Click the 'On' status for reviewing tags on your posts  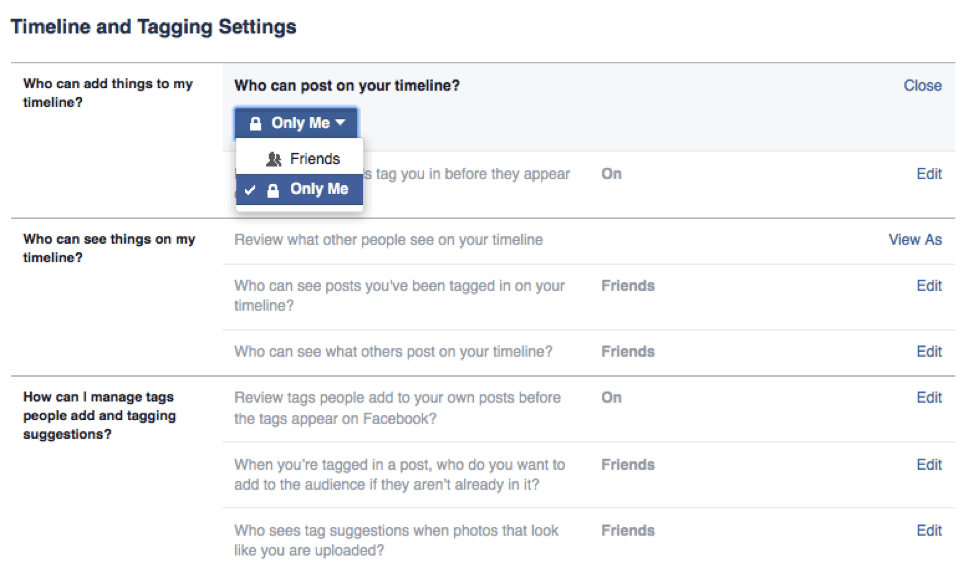(x=611, y=398)
